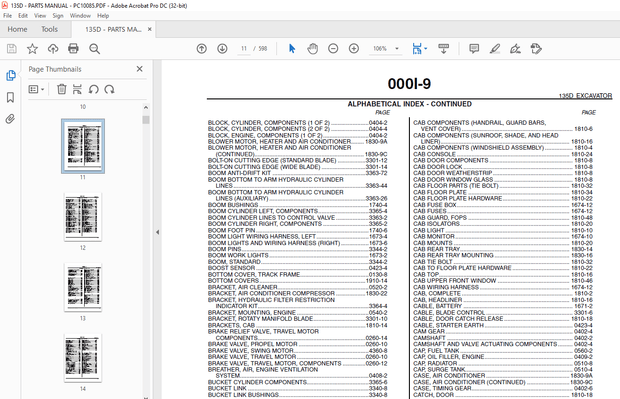Collapse the navigation pane with arrow
Screen dimensions: 620x399
point(157,232)
